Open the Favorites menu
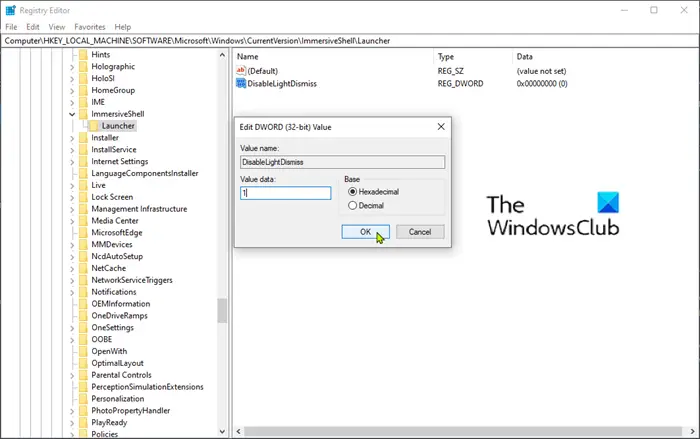The width and height of the screenshot is (700, 439). pos(90,27)
